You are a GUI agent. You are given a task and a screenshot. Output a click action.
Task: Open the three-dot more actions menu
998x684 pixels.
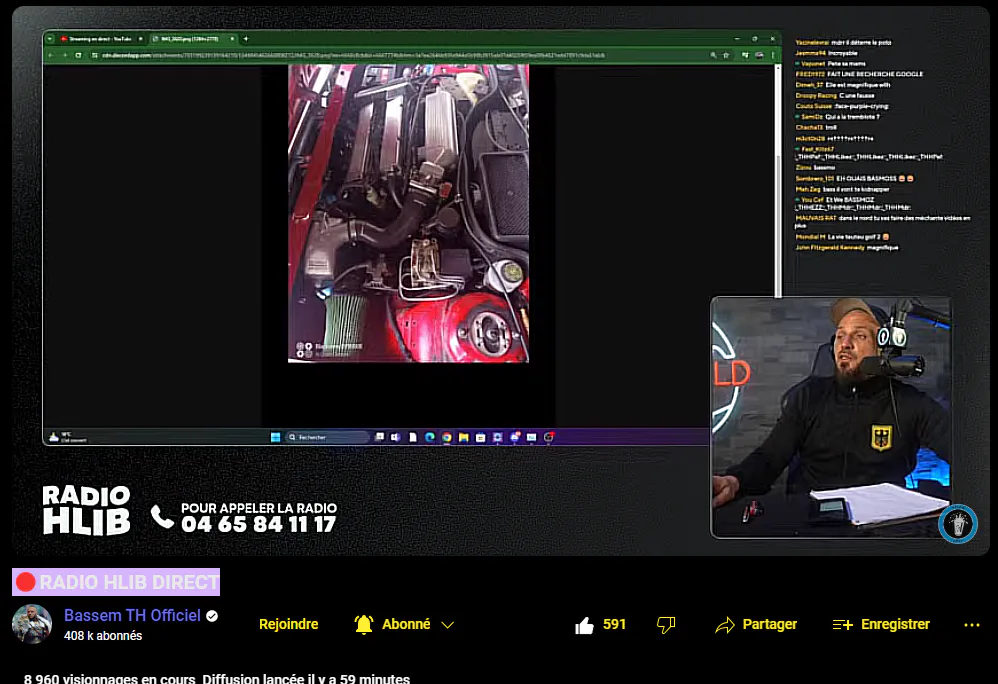972,625
